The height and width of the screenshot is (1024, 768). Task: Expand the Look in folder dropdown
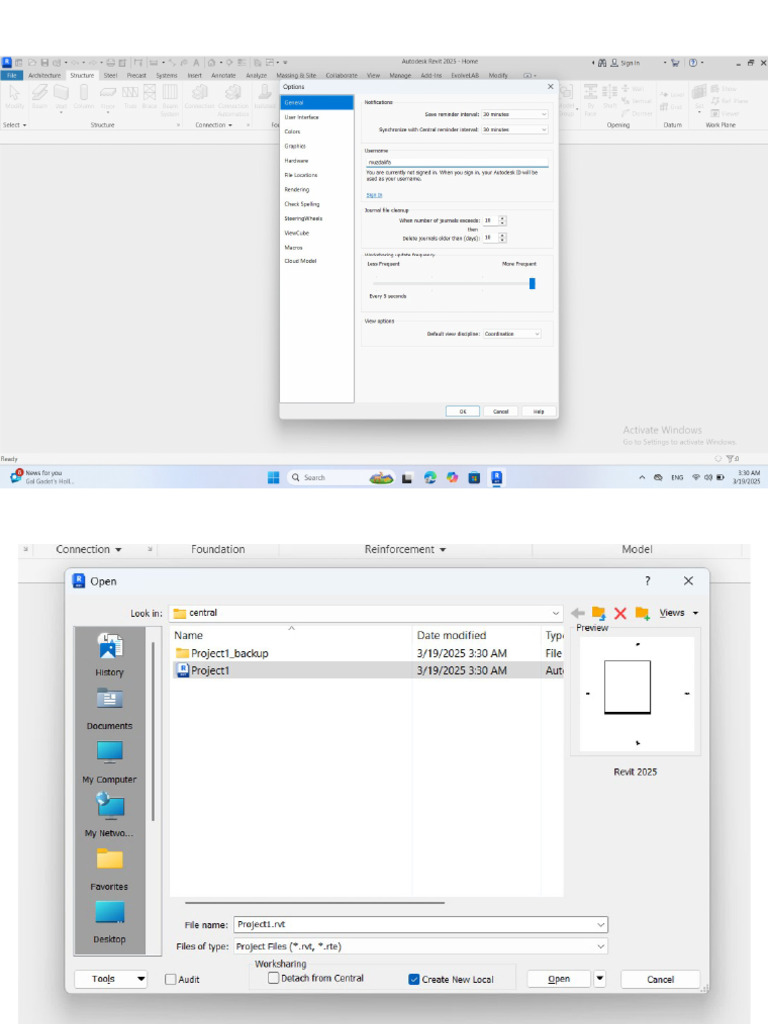[x=556, y=613]
